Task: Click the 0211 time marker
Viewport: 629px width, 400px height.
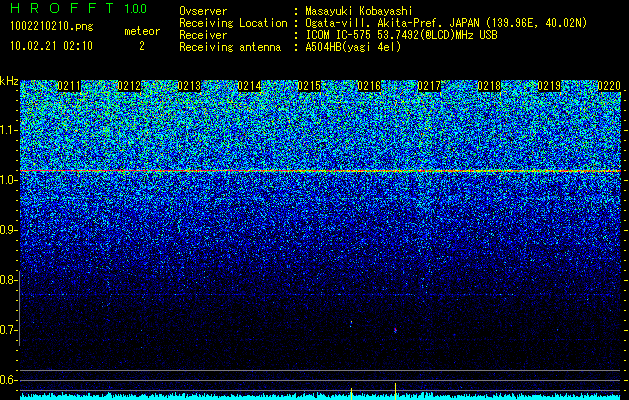Action: pyautogui.click(x=69, y=86)
